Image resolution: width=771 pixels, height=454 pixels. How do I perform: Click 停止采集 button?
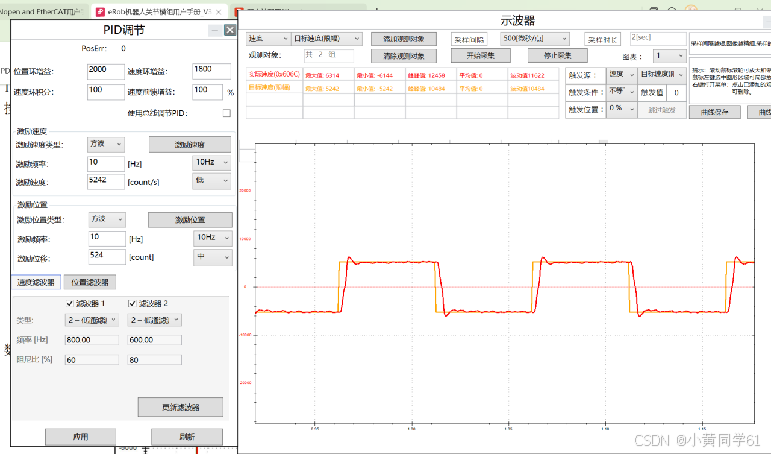[558, 56]
